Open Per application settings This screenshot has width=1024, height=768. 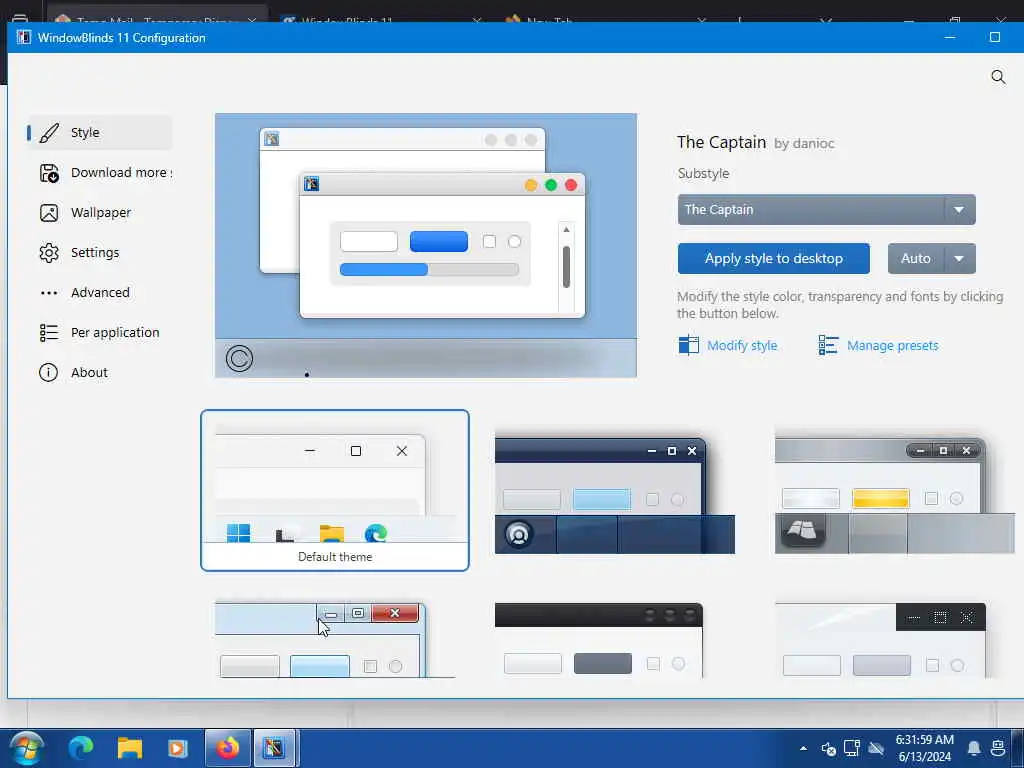[99, 332]
